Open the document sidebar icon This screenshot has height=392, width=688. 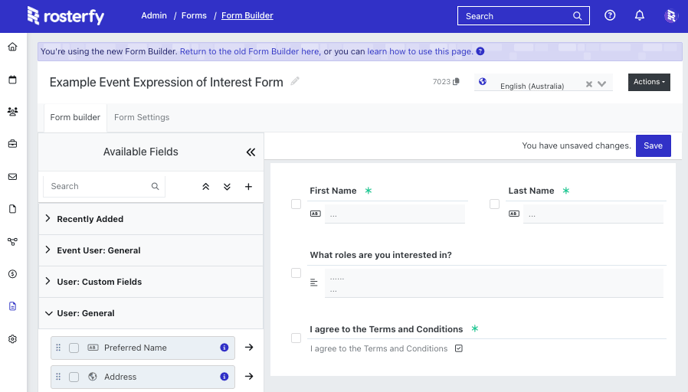point(12,209)
